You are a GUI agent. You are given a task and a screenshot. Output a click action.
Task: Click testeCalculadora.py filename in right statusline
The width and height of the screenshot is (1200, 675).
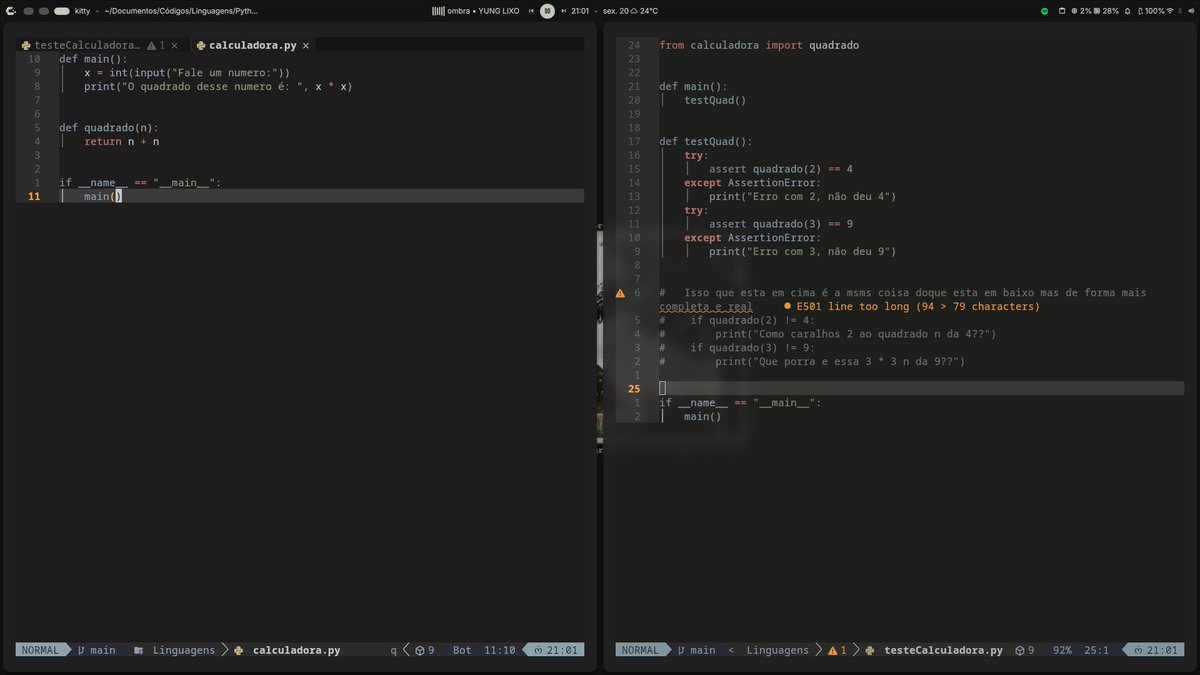943,650
